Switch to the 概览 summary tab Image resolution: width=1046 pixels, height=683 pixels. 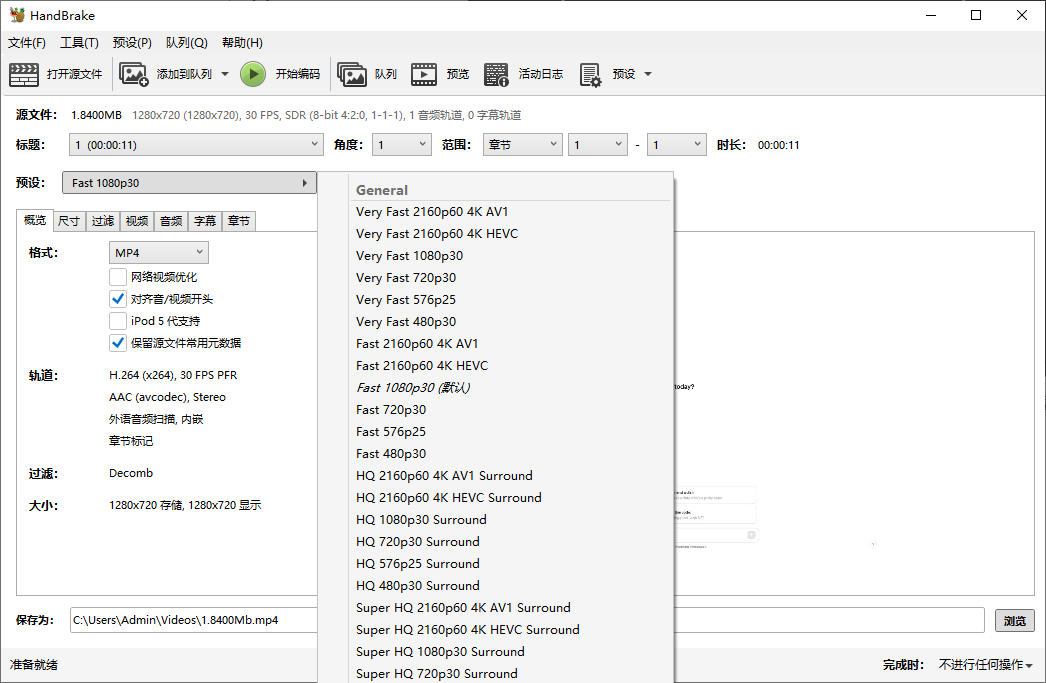click(35, 220)
